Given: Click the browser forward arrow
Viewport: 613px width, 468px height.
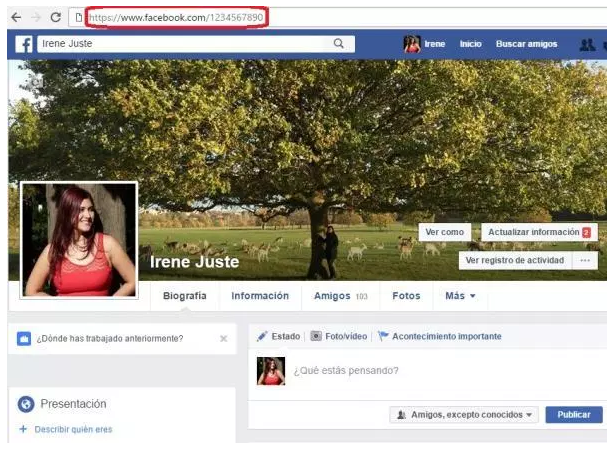Looking at the screenshot, I should point(36,17).
